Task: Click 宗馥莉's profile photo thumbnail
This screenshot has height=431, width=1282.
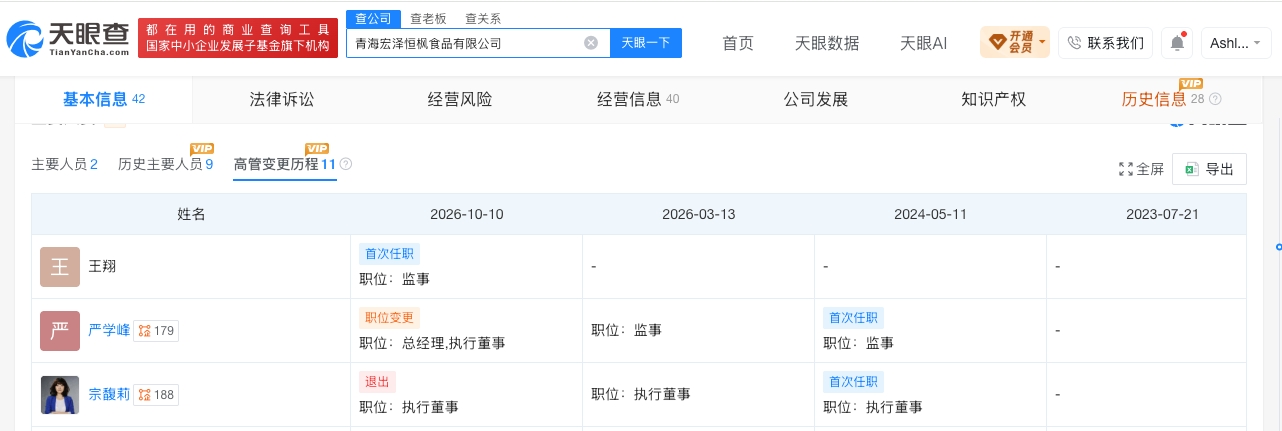Action: (x=60, y=395)
